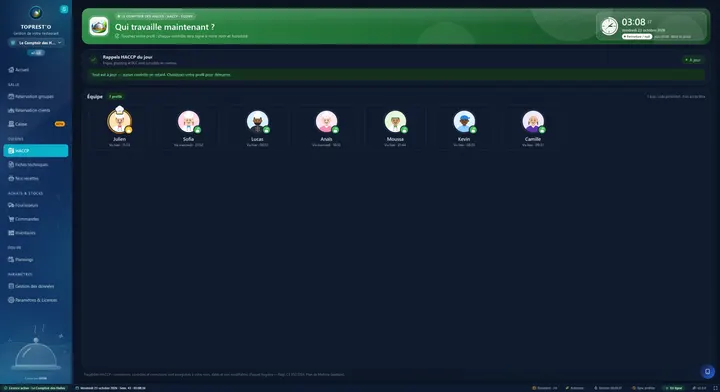This screenshot has height=392, width=720.
Task: Choose the Camille profile avatar
Action: [x=533, y=122]
